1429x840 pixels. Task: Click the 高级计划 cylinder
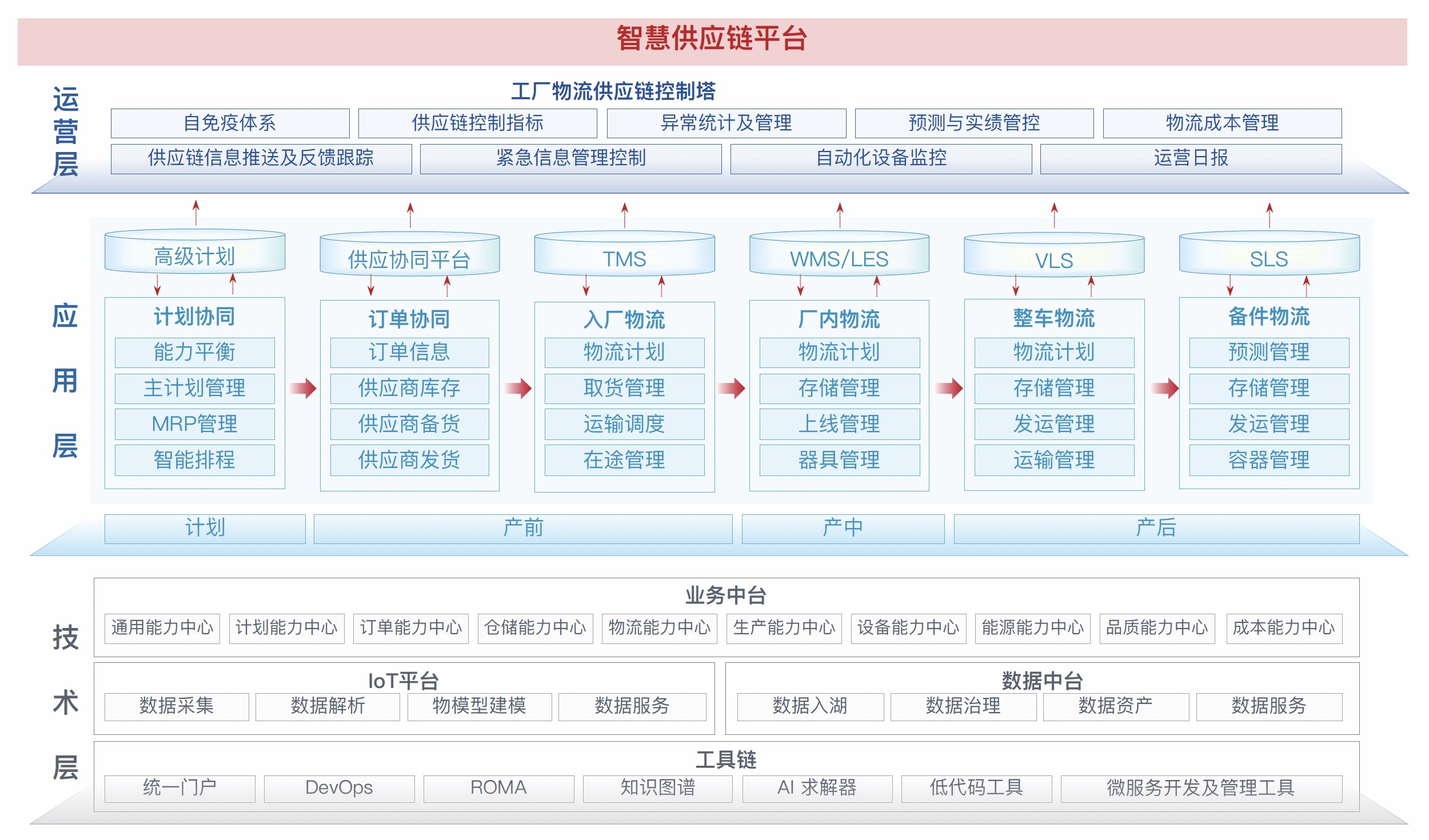click(195, 251)
